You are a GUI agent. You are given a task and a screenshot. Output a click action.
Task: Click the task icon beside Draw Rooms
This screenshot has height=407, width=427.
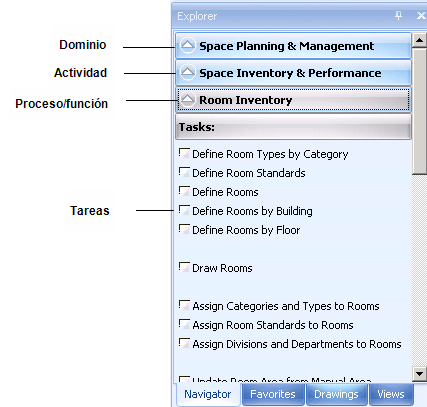click(184, 267)
